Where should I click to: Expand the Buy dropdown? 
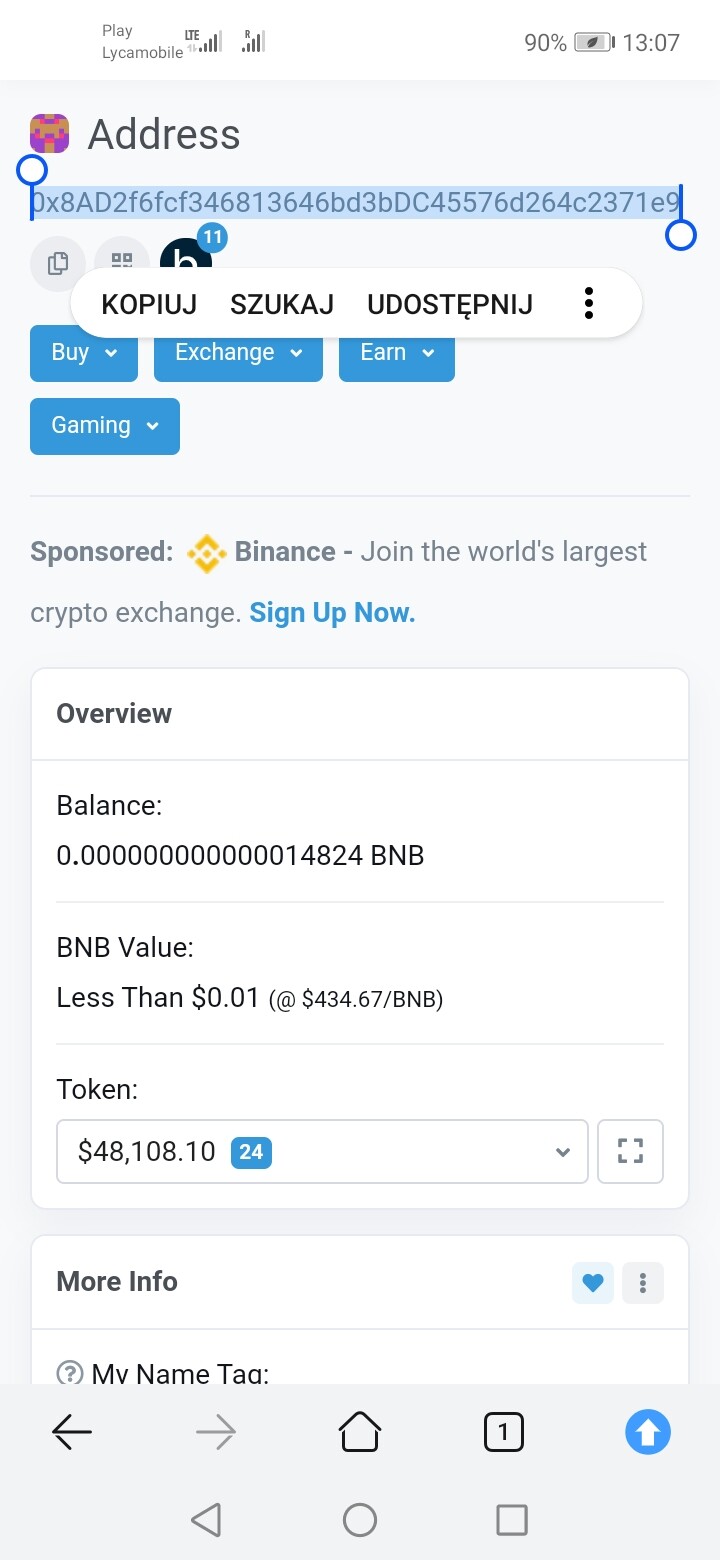[x=84, y=353]
